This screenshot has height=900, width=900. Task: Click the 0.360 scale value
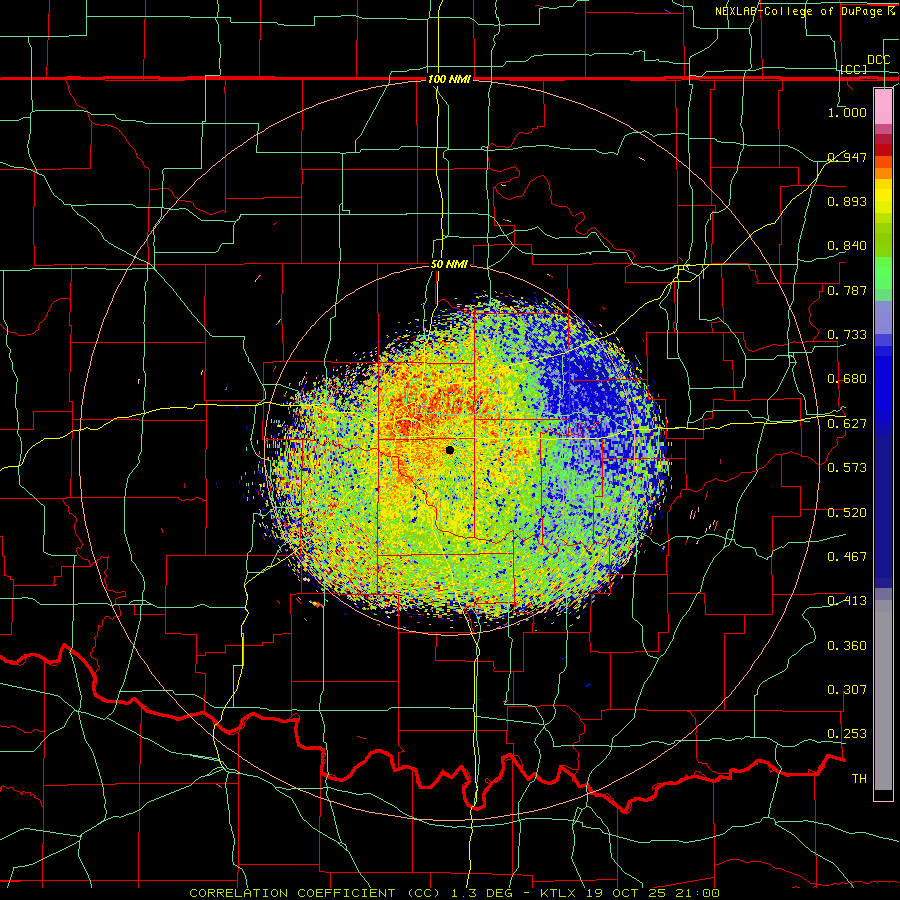(x=847, y=646)
